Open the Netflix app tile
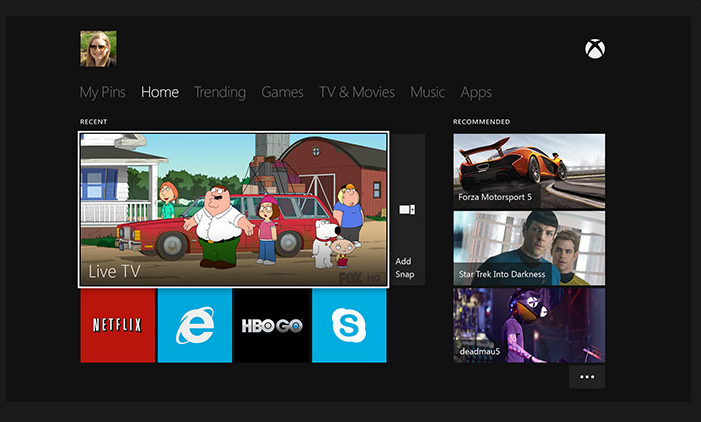This screenshot has width=701, height=422. (x=118, y=325)
